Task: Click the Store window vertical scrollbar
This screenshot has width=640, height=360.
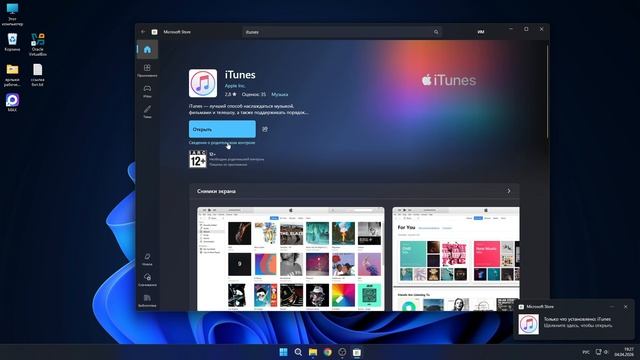Action: (x=547, y=92)
